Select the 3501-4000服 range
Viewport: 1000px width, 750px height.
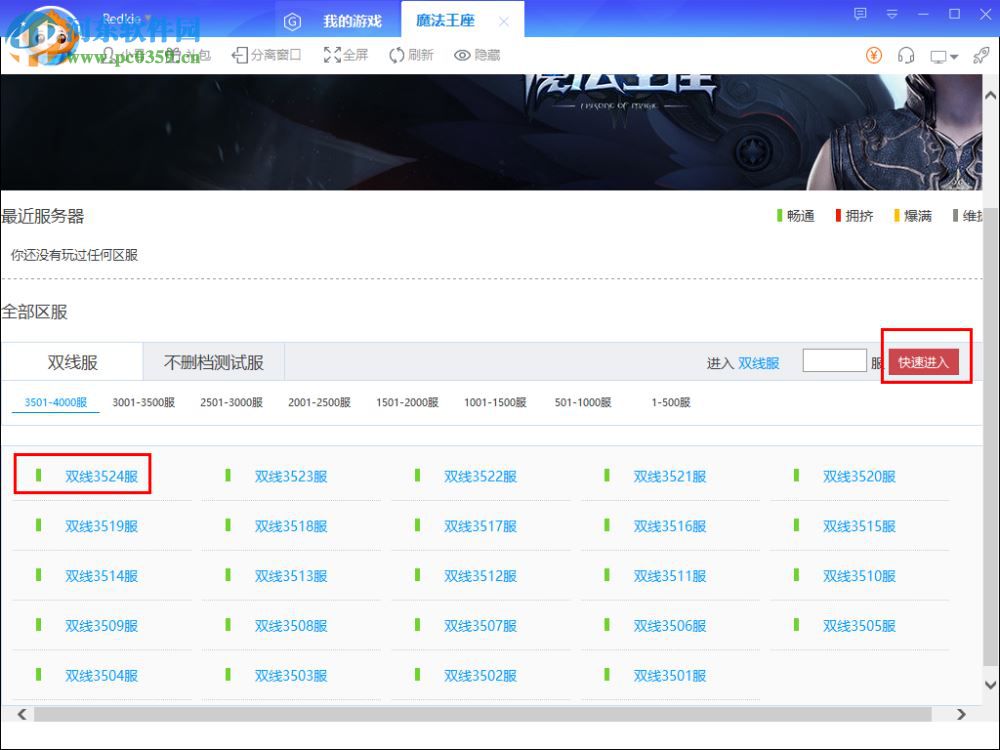55,402
